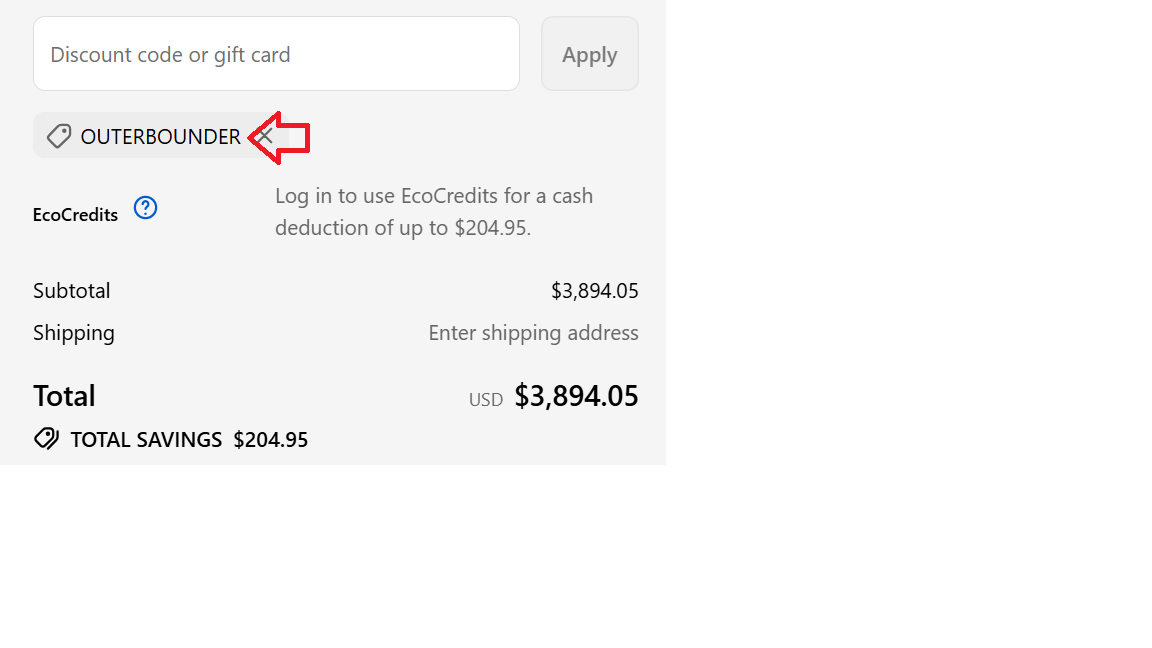1152x648 pixels.
Task: Click the USD currency label
Action: tap(485, 398)
